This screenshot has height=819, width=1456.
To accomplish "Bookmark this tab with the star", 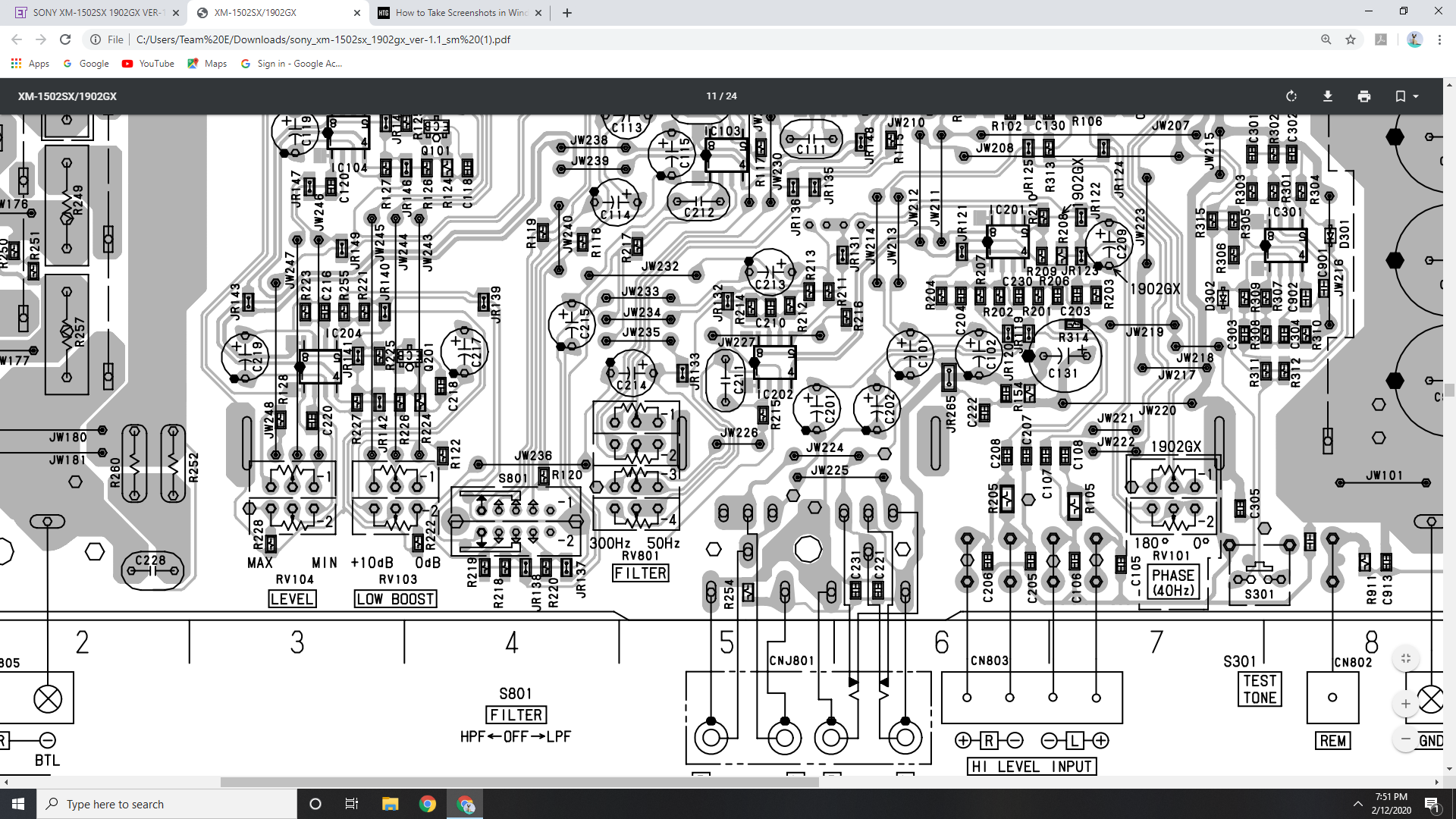I will tap(1351, 39).
